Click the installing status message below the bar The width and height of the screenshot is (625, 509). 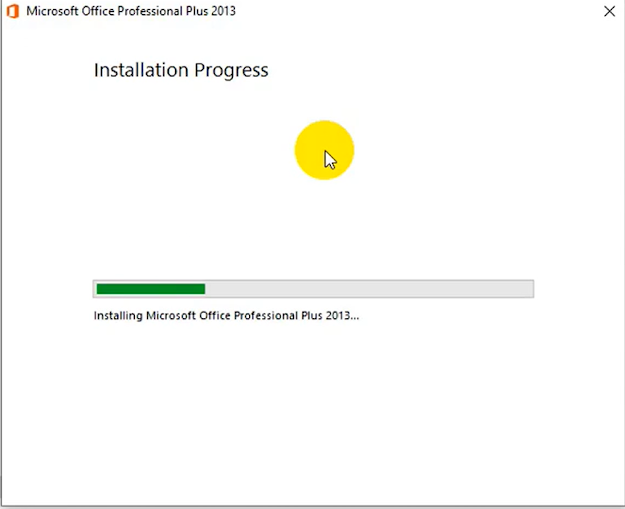pos(226,315)
